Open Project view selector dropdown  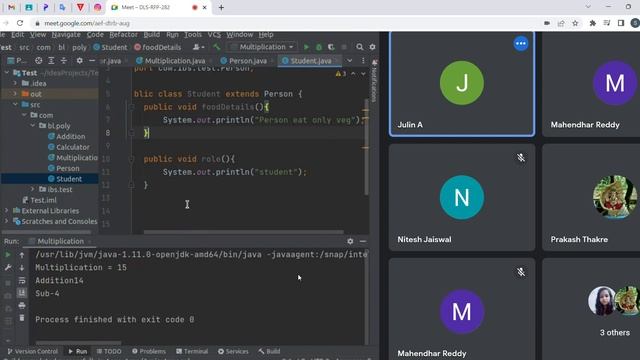point(16,60)
